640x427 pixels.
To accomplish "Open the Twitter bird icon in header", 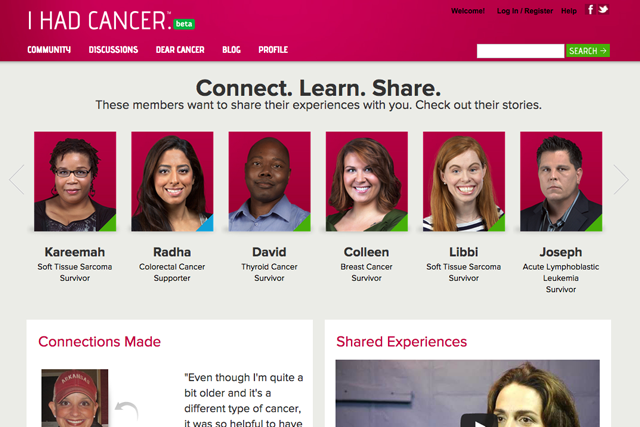I will tap(603, 9).
